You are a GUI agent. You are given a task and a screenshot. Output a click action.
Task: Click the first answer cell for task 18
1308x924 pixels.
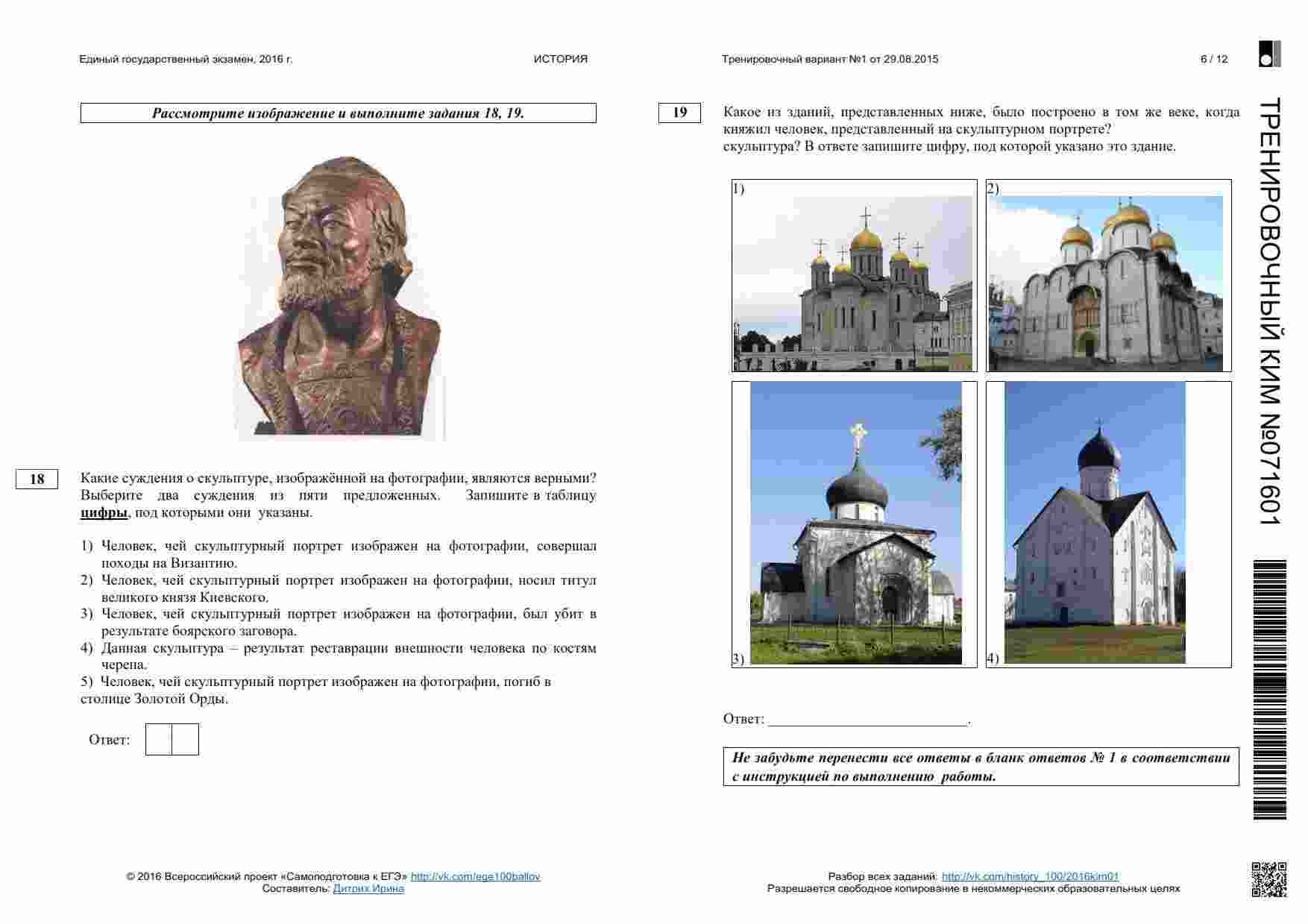coord(159,739)
